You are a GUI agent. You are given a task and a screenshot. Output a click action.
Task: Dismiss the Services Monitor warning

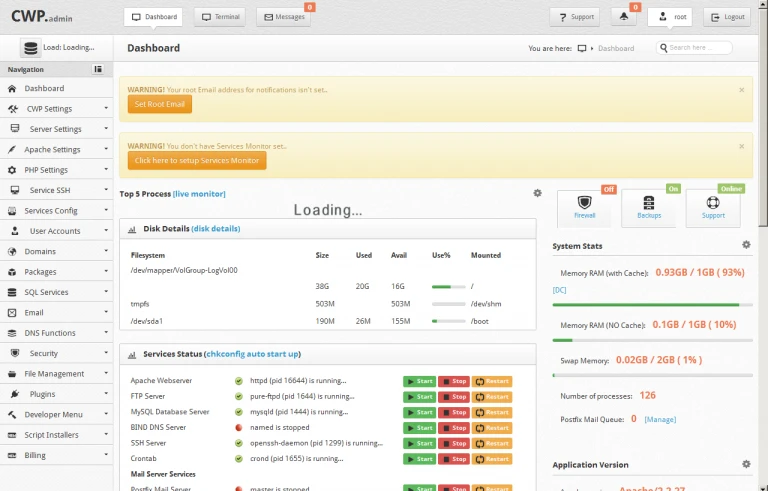[742, 147]
